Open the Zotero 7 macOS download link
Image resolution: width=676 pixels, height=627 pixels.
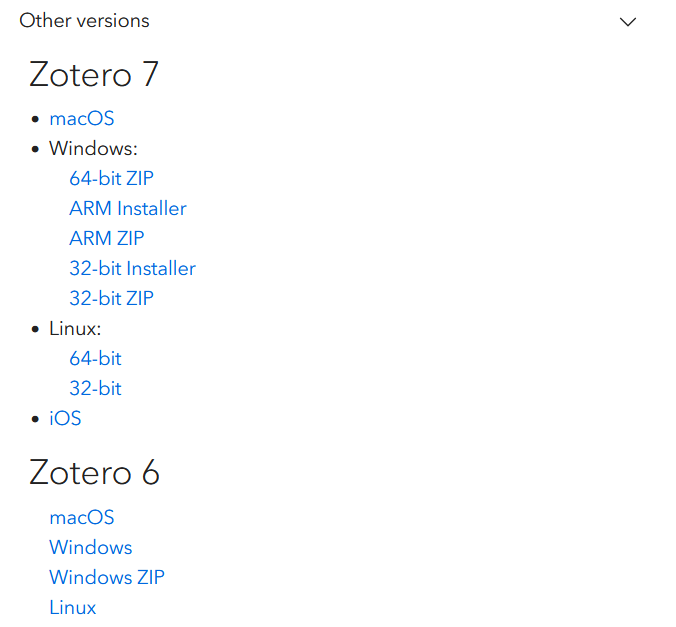click(x=82, y=119)
